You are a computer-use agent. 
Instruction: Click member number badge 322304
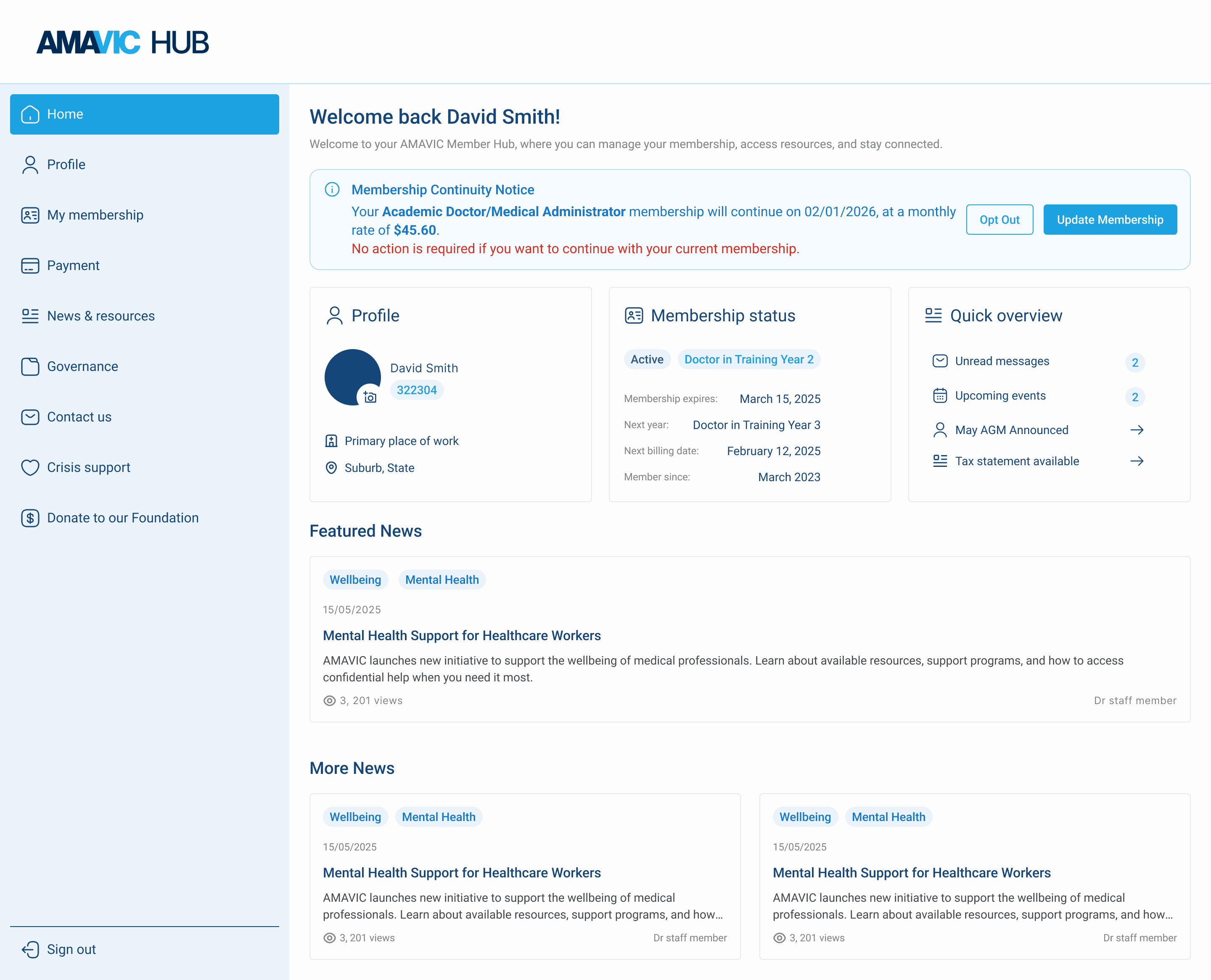point(416,390)
